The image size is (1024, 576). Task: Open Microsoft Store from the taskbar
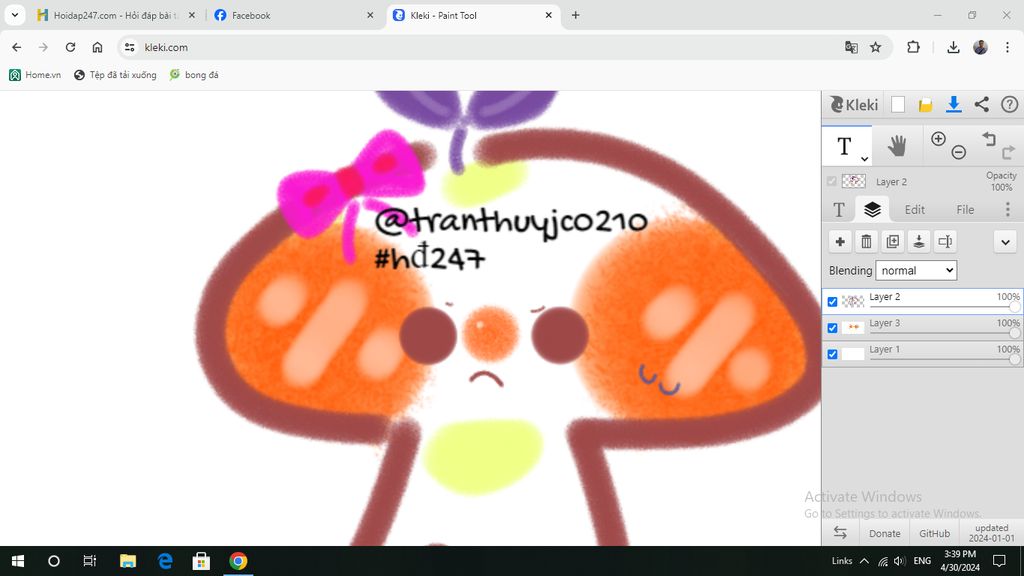[201, 561]
